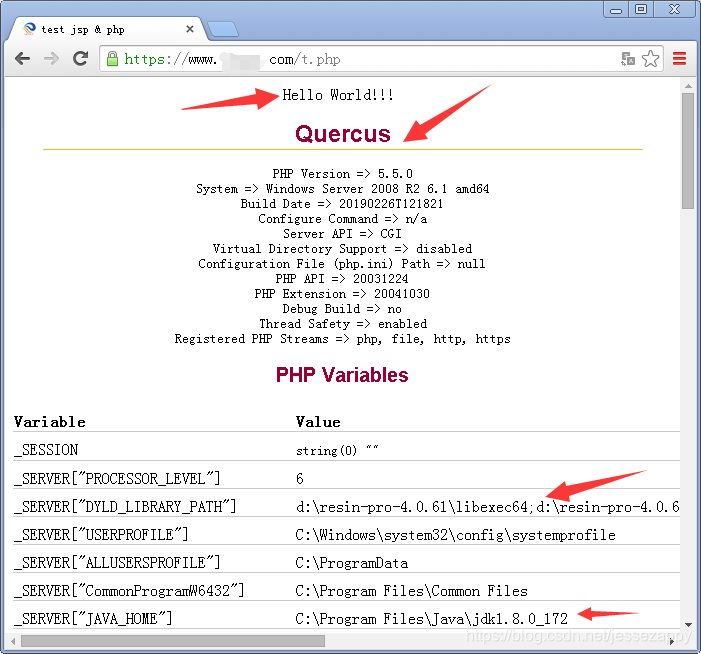Click the 'Thread Safety => enabled' line

(343, 324)
